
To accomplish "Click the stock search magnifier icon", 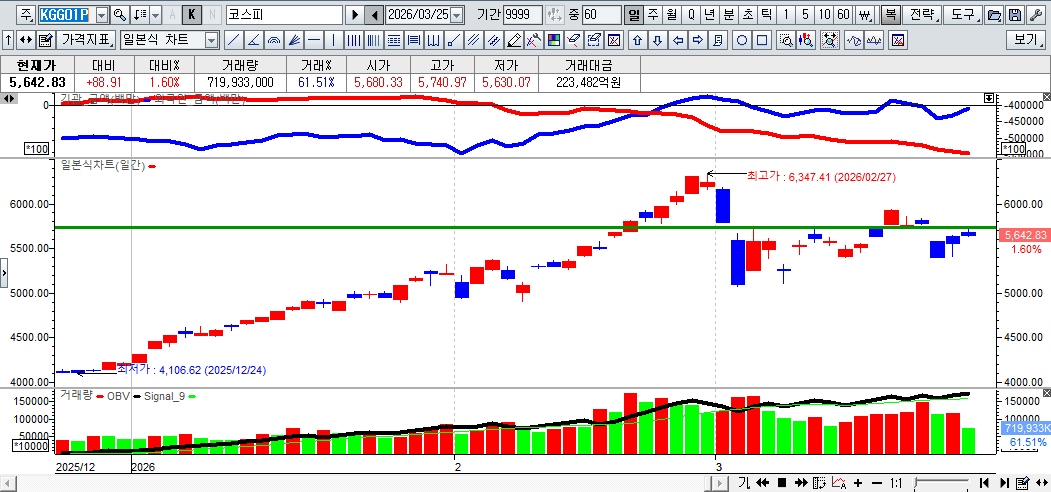I will pyautogui.click(x=119, y=15).
